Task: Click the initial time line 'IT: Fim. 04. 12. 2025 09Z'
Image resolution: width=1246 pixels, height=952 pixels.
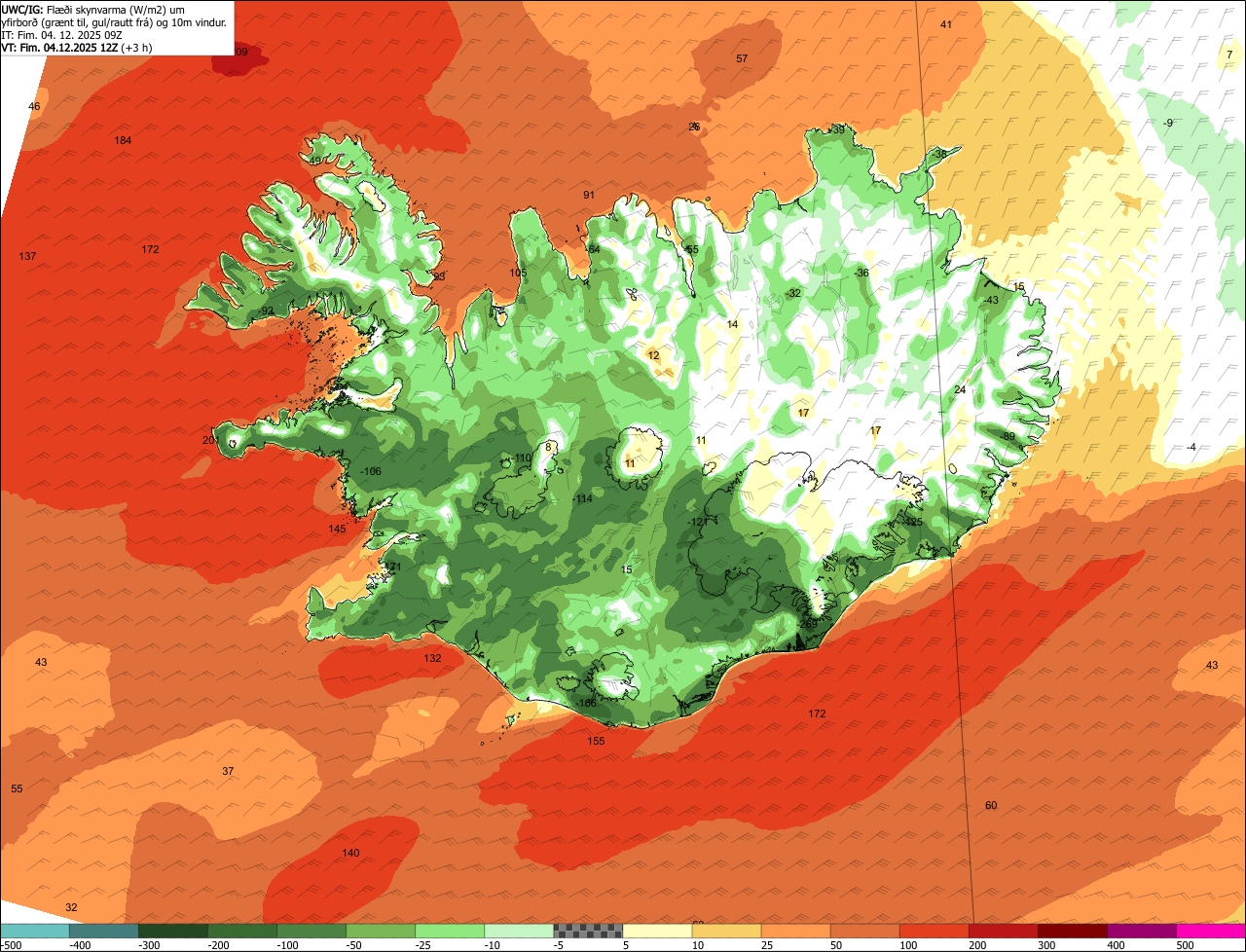Action: tap(61, 34)
